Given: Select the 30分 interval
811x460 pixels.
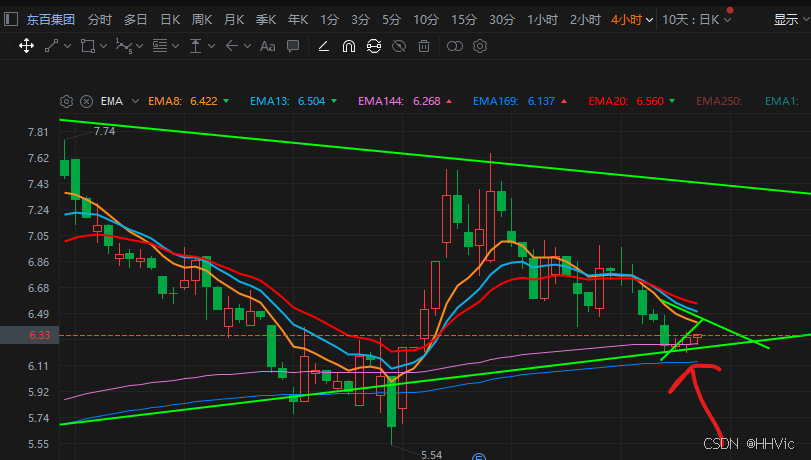Looking at the screenshot, I should click(x=502, y=20).
